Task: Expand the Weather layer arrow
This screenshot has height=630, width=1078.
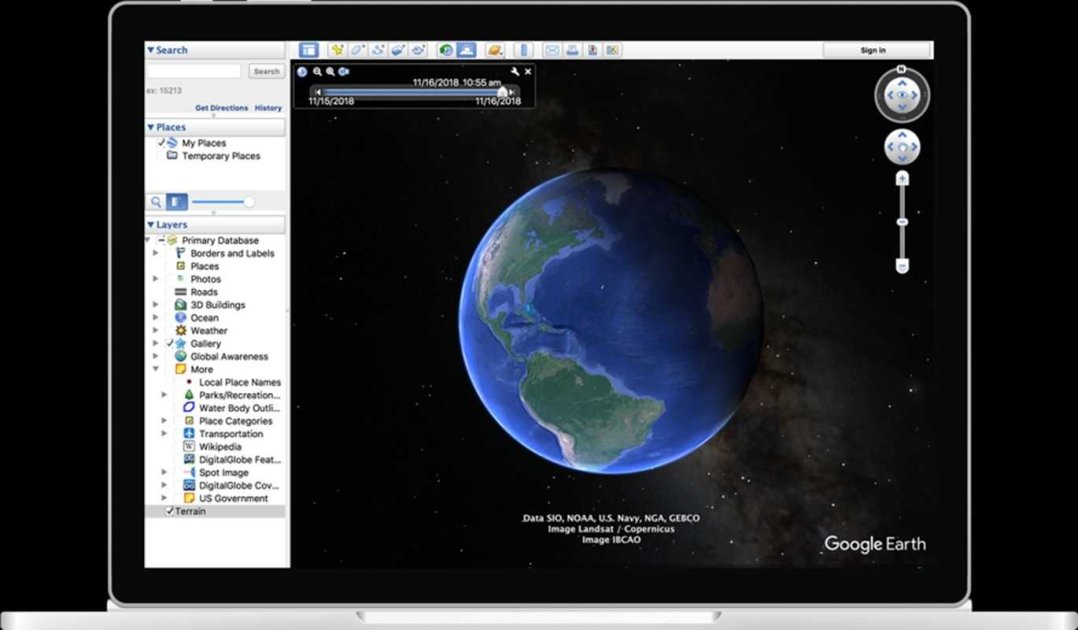Action: pos(155,330)
